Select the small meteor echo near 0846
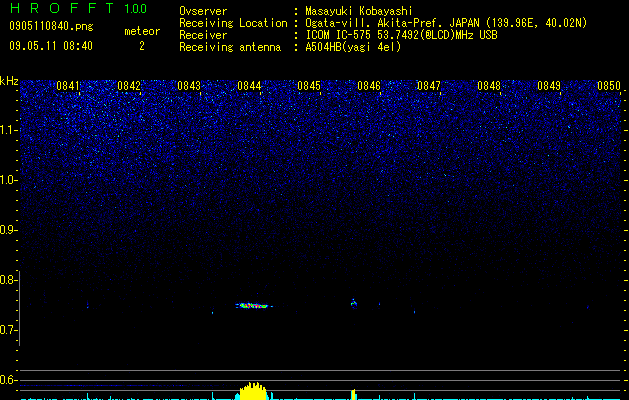Viewport: 629px width, 400px height. point(354,303)
